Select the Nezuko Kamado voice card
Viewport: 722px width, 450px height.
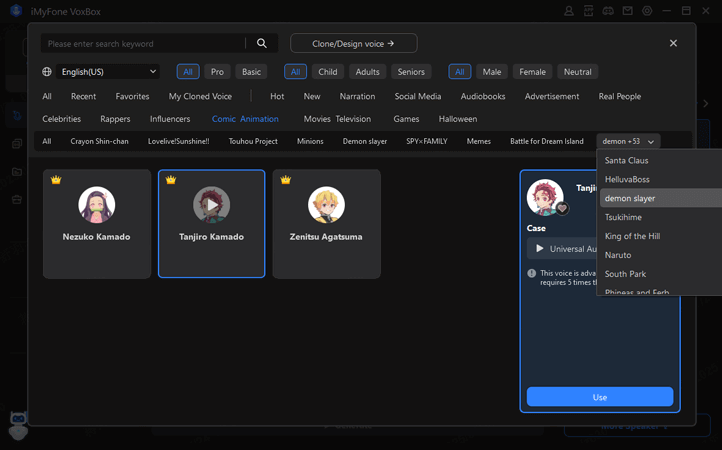click(97, 223)
